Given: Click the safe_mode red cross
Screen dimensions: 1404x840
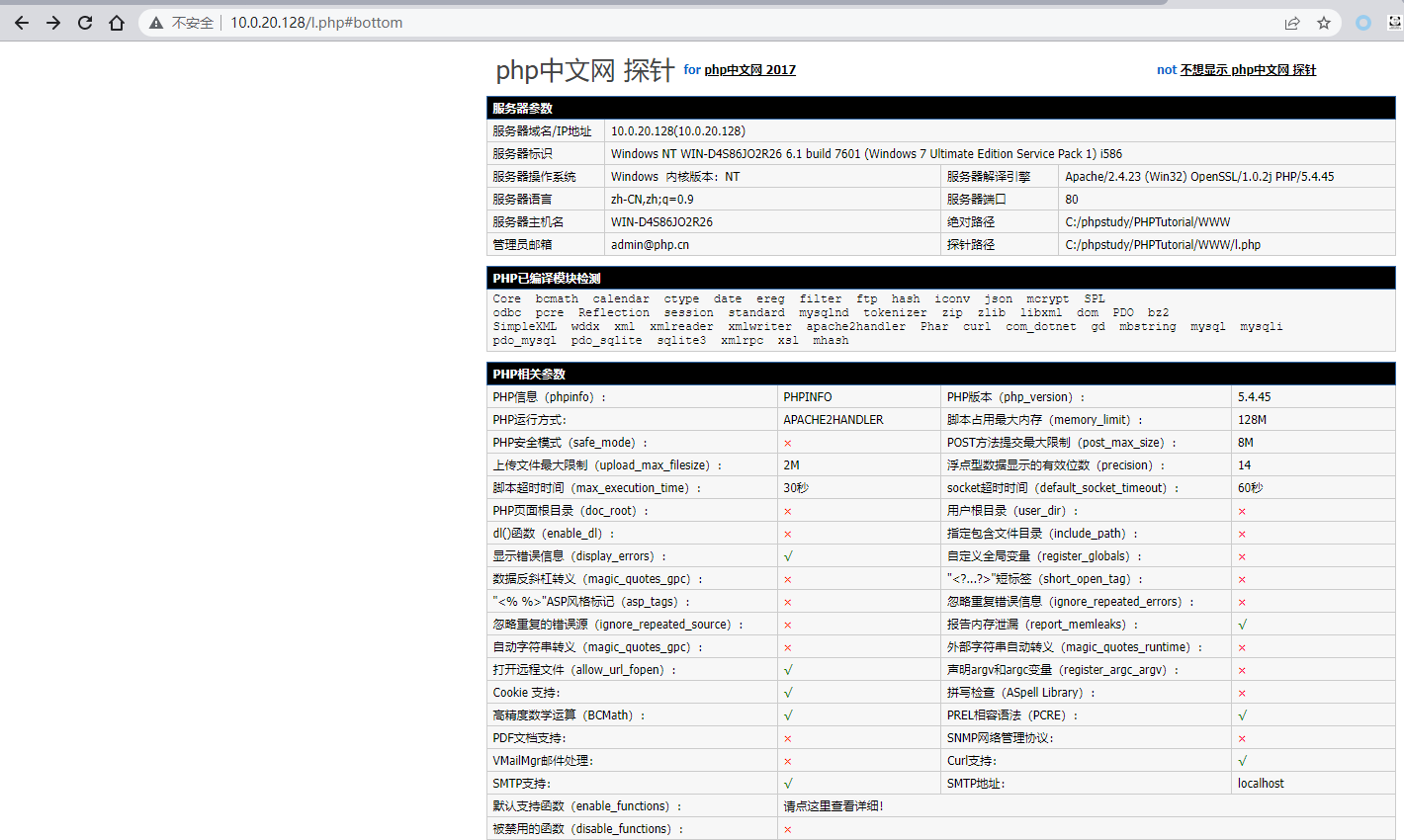Looking at the screenshot, I should pyautogui.click(x=788, y=443).
